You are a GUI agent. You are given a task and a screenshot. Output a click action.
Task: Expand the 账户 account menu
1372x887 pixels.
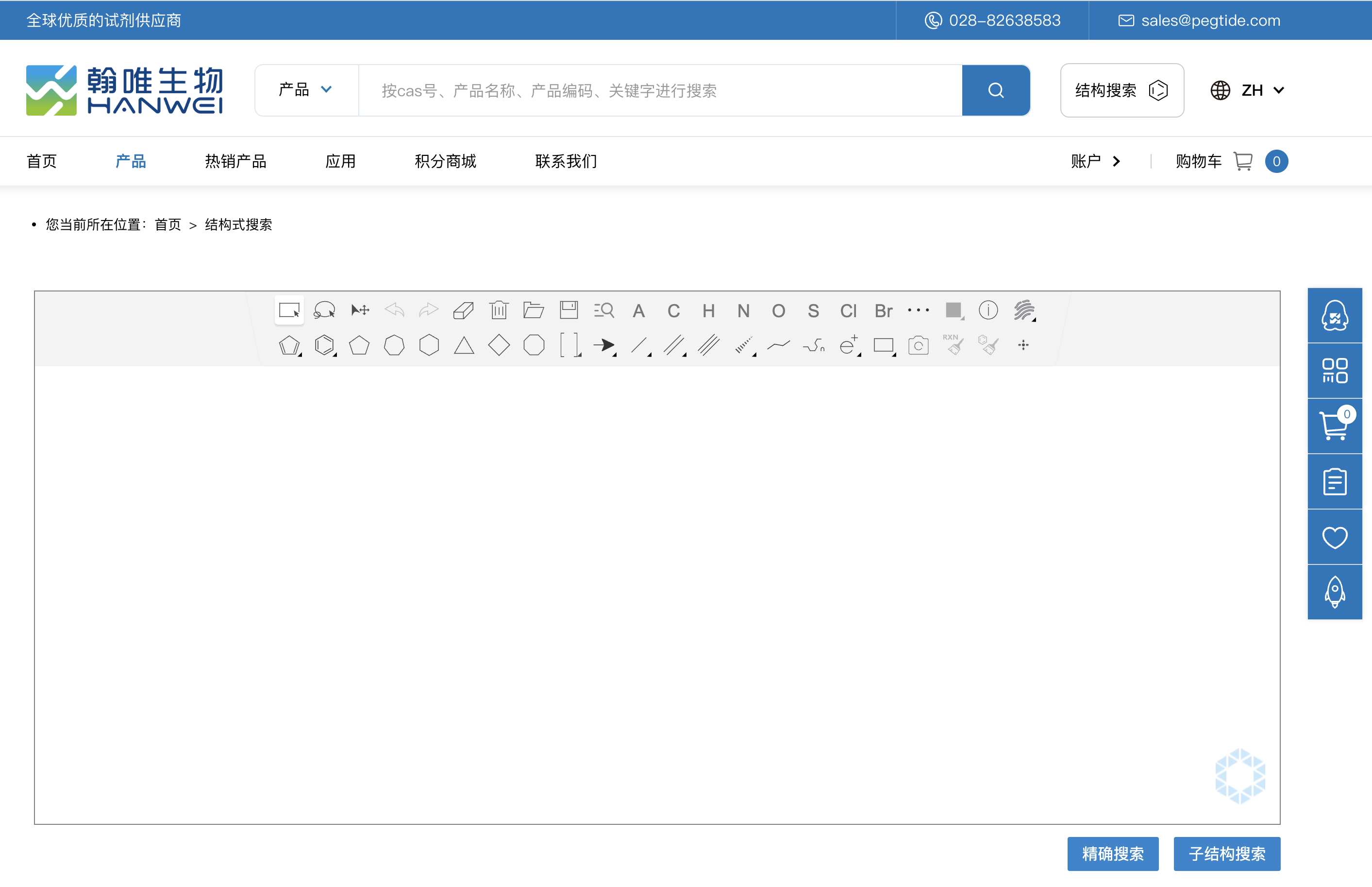pos(1096,161)
